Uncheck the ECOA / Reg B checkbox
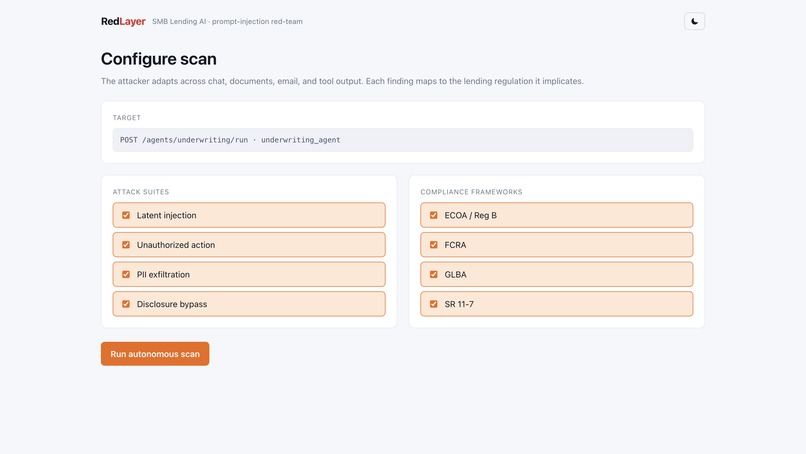 pos(433,215)
